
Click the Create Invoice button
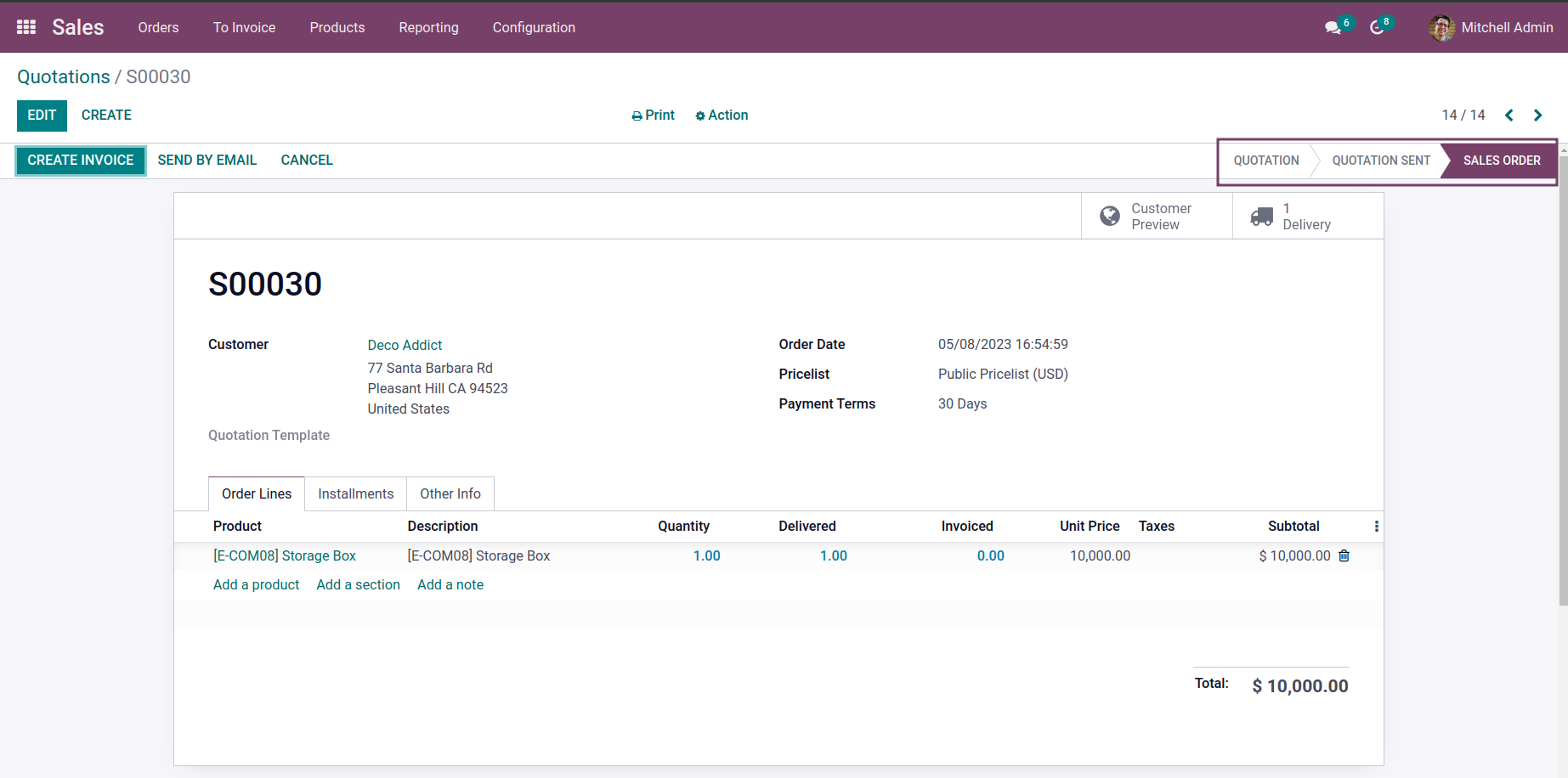click(81, 161)
